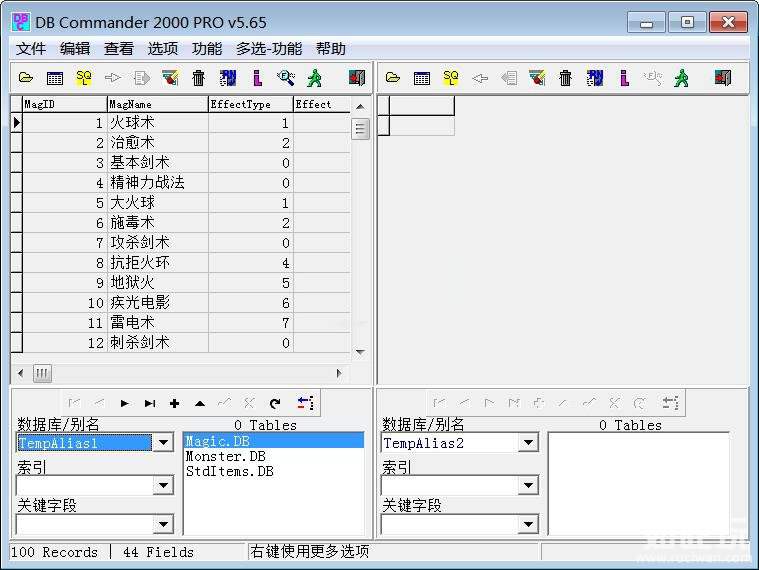The image size is (759, 570).
Task: Click the SQL query icon in left panel
Action: 84,78
